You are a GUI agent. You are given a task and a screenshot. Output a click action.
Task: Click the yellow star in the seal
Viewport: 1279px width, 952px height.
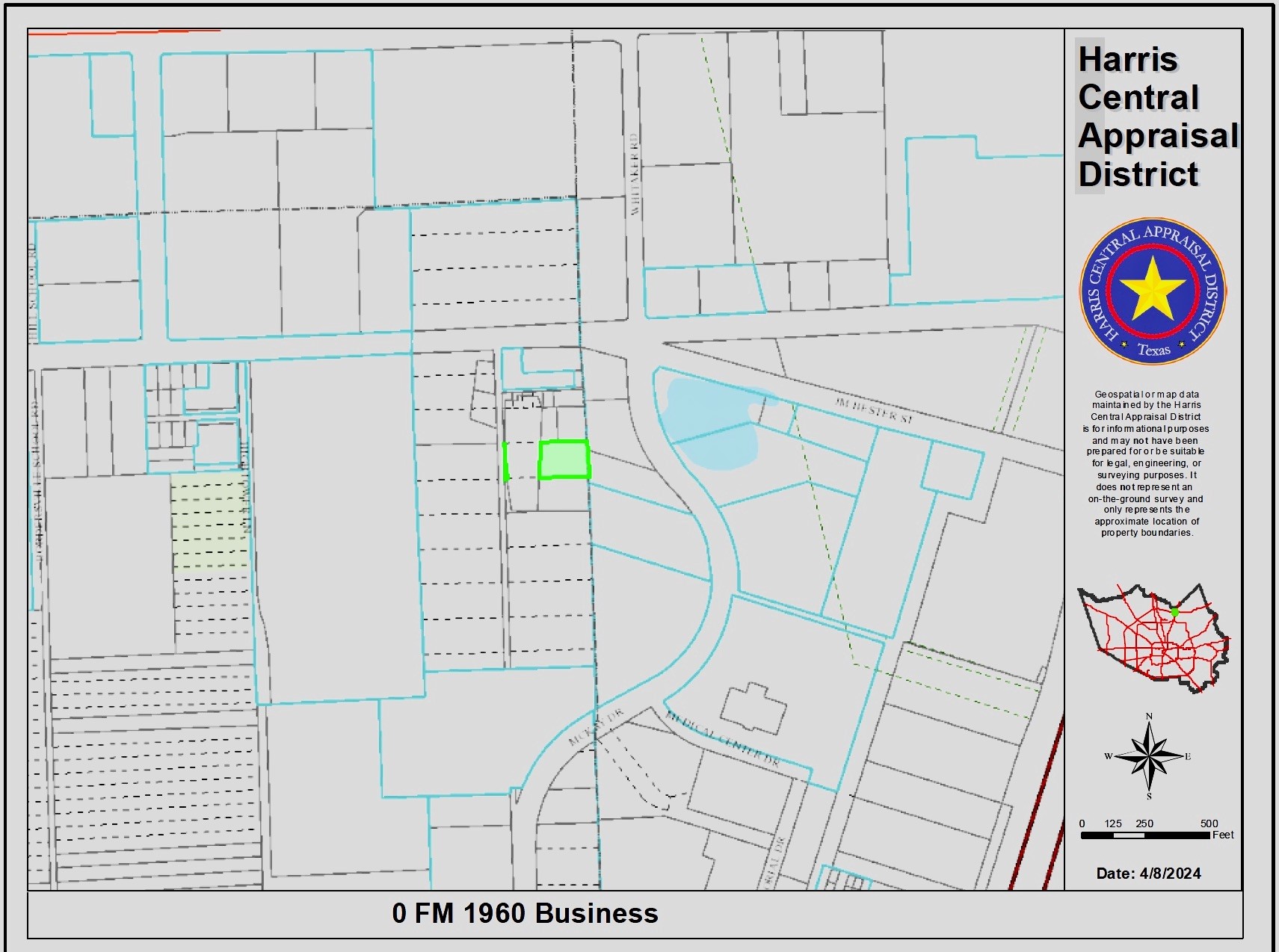pyautogui.click(x=1152, y=288)
